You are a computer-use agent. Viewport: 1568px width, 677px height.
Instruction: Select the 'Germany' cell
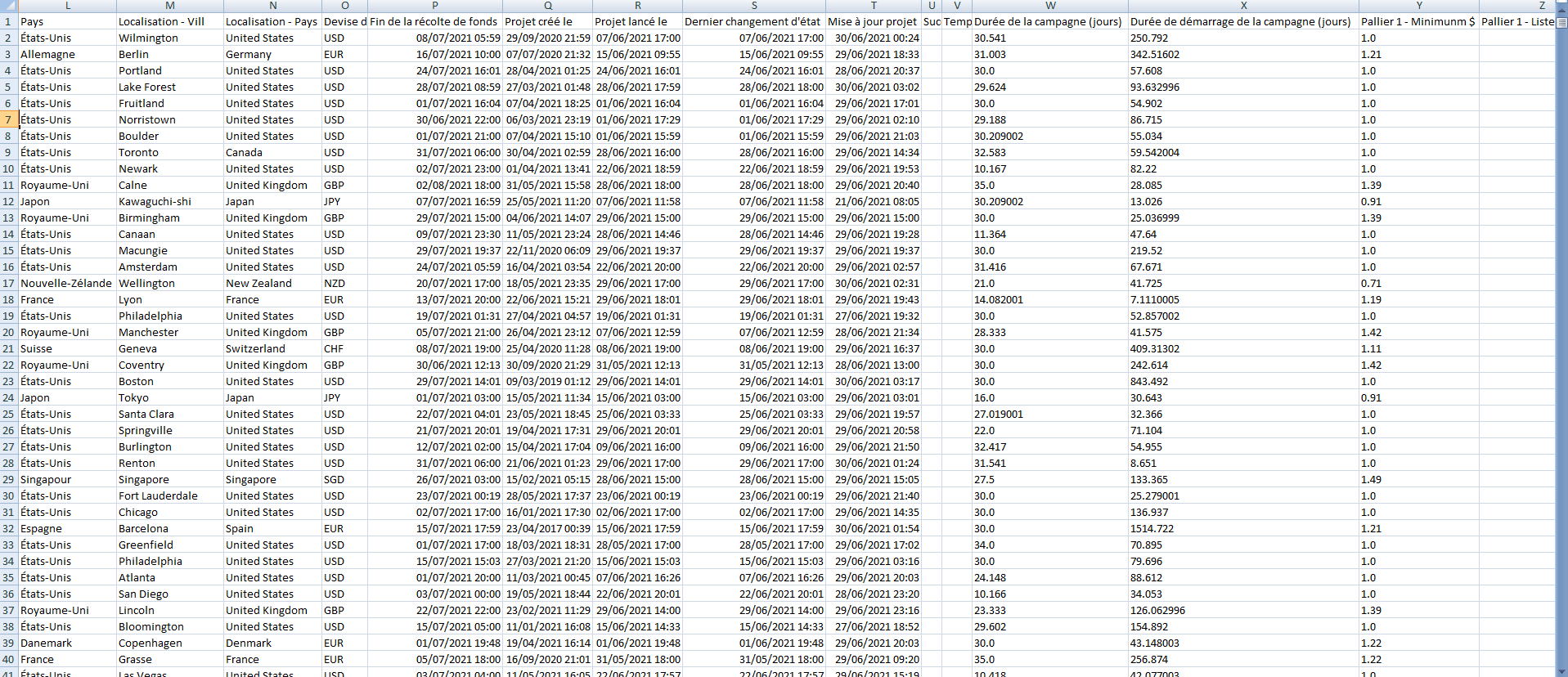click(x=272, y=54)
